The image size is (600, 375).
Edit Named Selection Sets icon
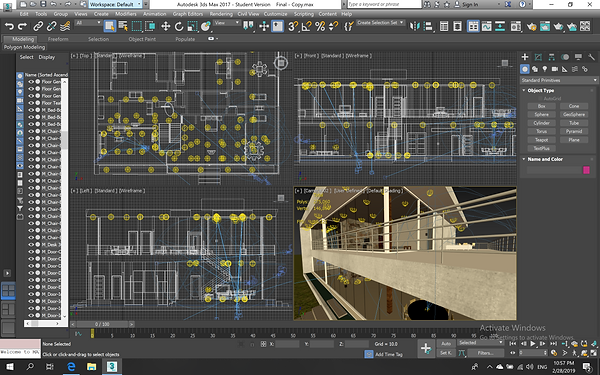pos(349,26)
